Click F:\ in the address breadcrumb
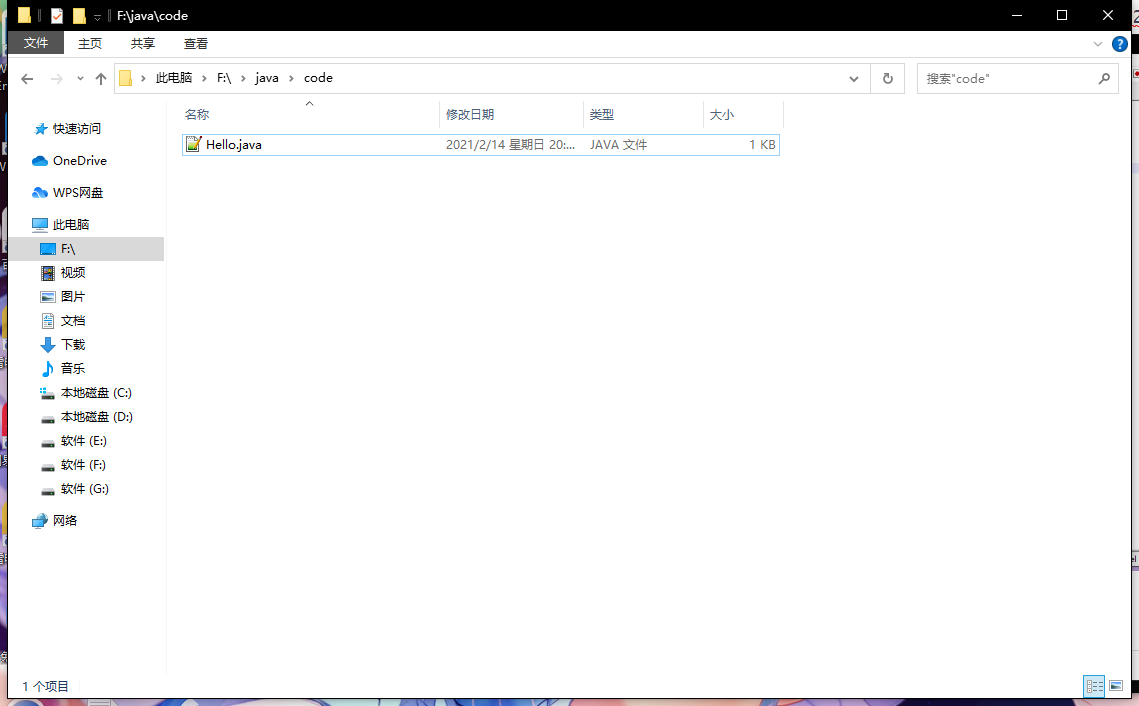The width and height of the screenshot is (1139, 706). tap(224, 78)
